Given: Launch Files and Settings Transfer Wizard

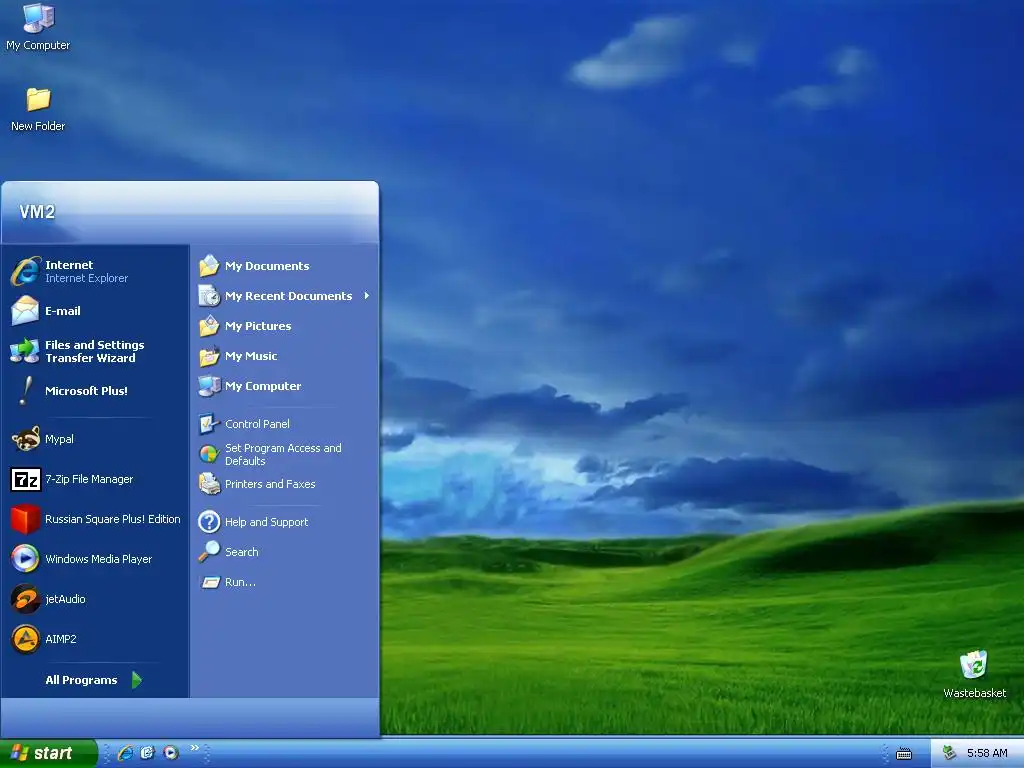Looking at the screenshot, I should click(x=95, y=351).
